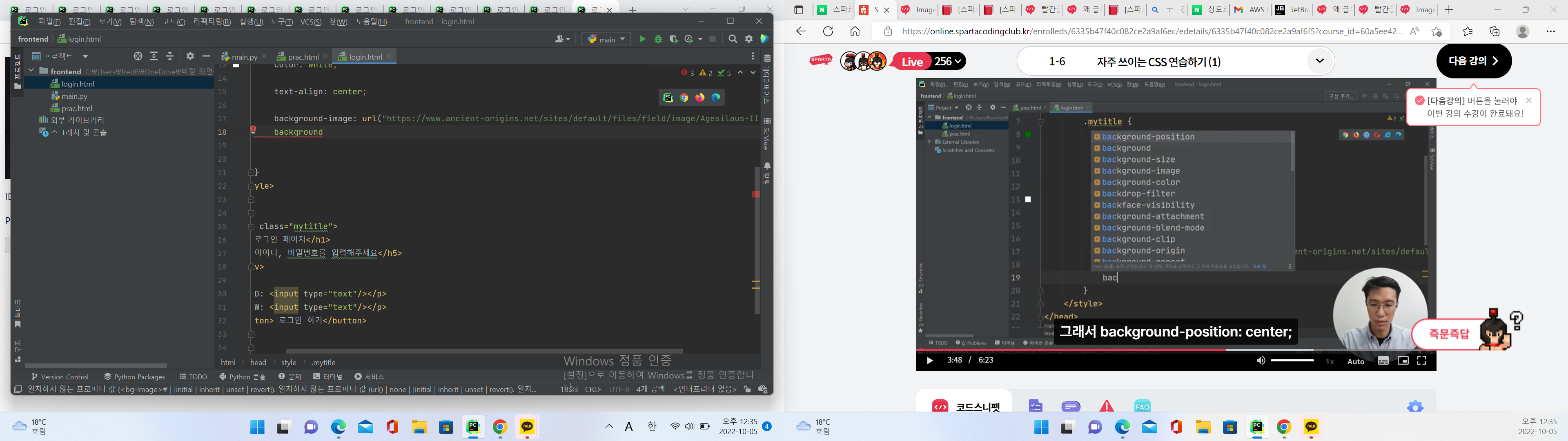The image size is (1568, 441).
Task: Locate opened file with the crosshair icon
Action: pos(138,56)
